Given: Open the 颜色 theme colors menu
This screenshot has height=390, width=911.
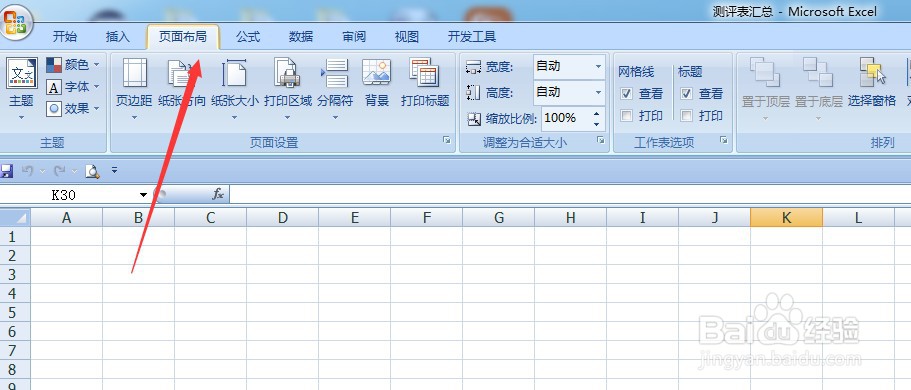Looking at the screenshot, I should 73,65.
